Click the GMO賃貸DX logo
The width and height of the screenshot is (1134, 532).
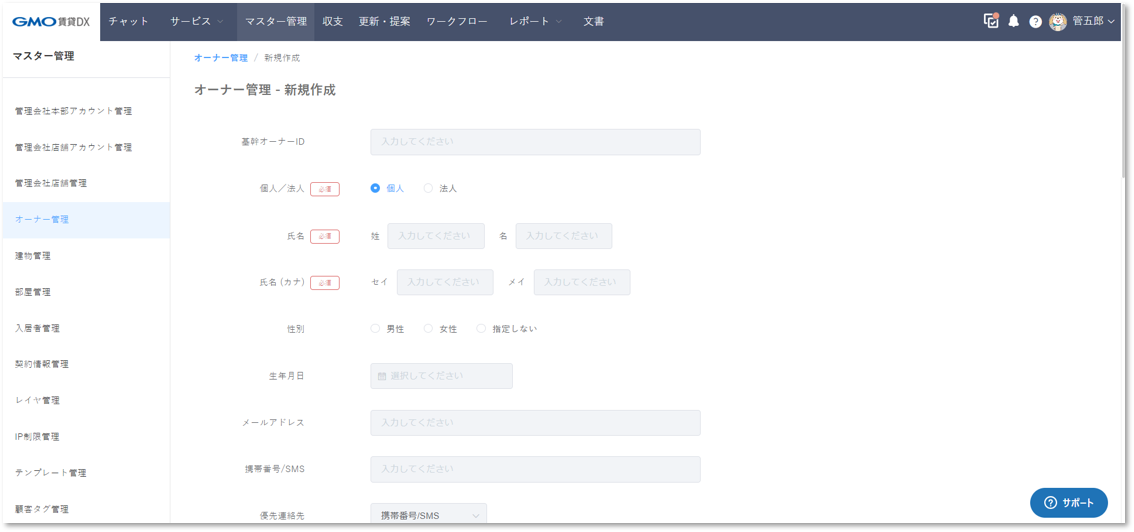click(x=51, y=21)
